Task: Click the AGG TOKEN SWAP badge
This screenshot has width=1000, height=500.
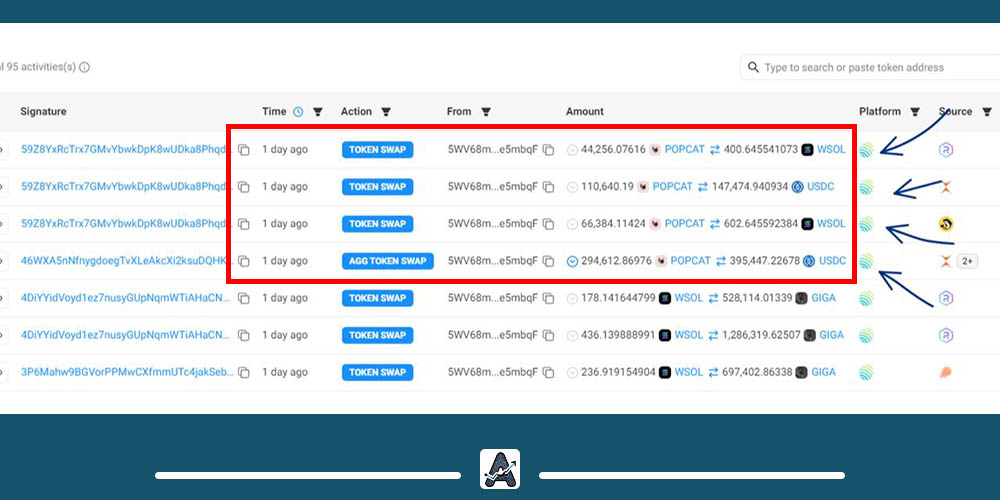Action: (x=388, y=261)
